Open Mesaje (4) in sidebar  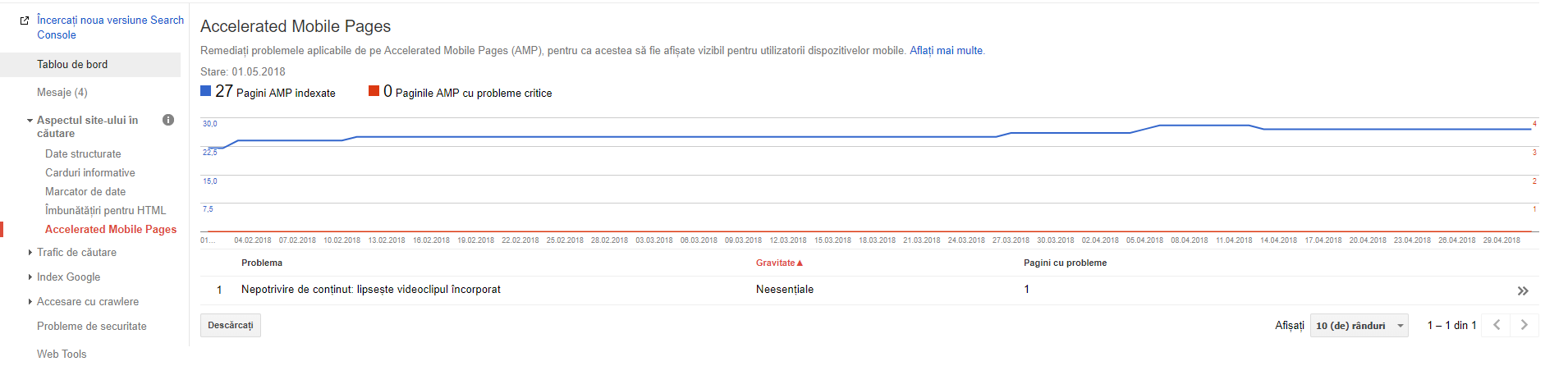62,93
